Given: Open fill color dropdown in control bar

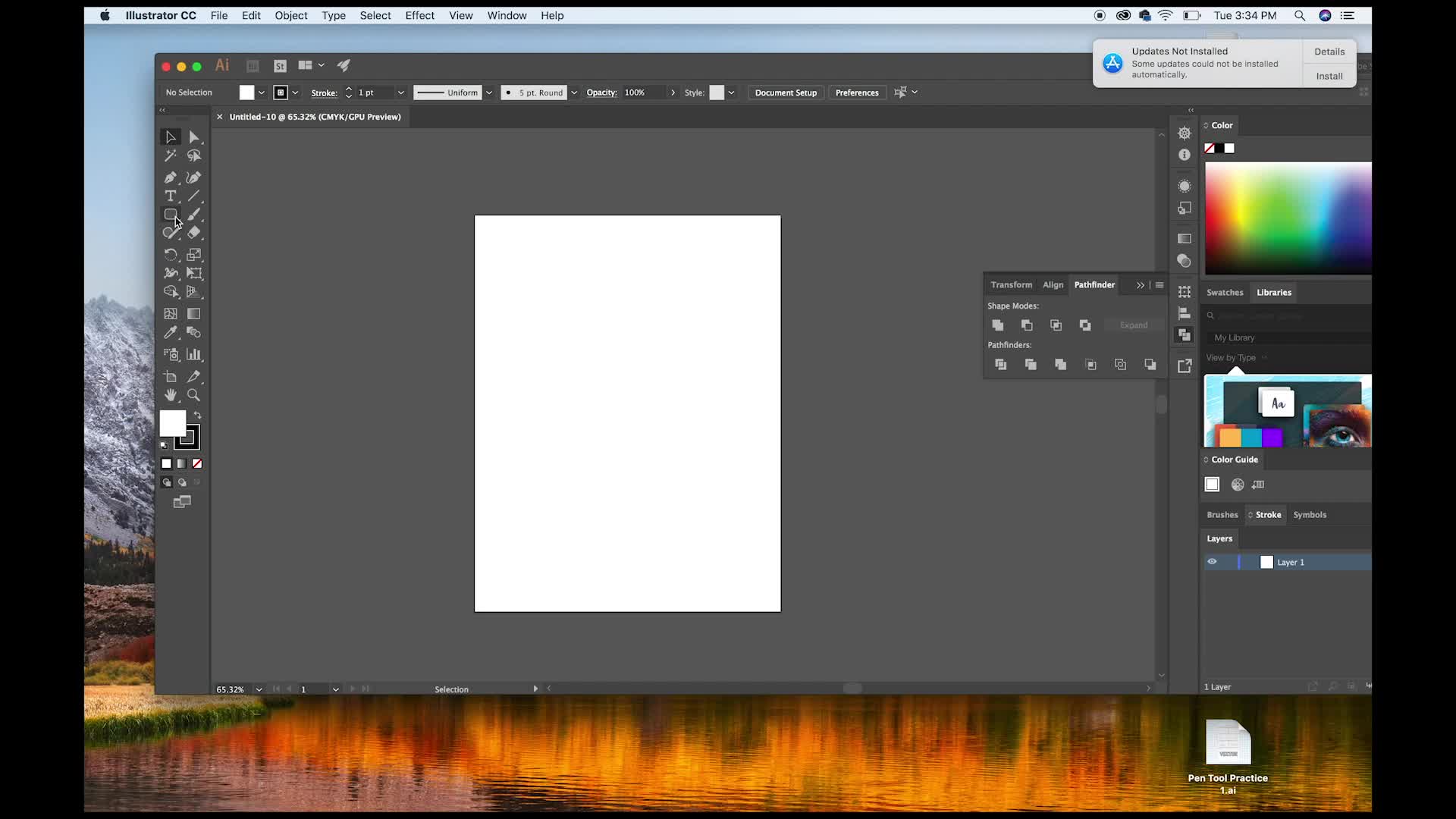Looking at the screenshot, I should pos(262,93).
